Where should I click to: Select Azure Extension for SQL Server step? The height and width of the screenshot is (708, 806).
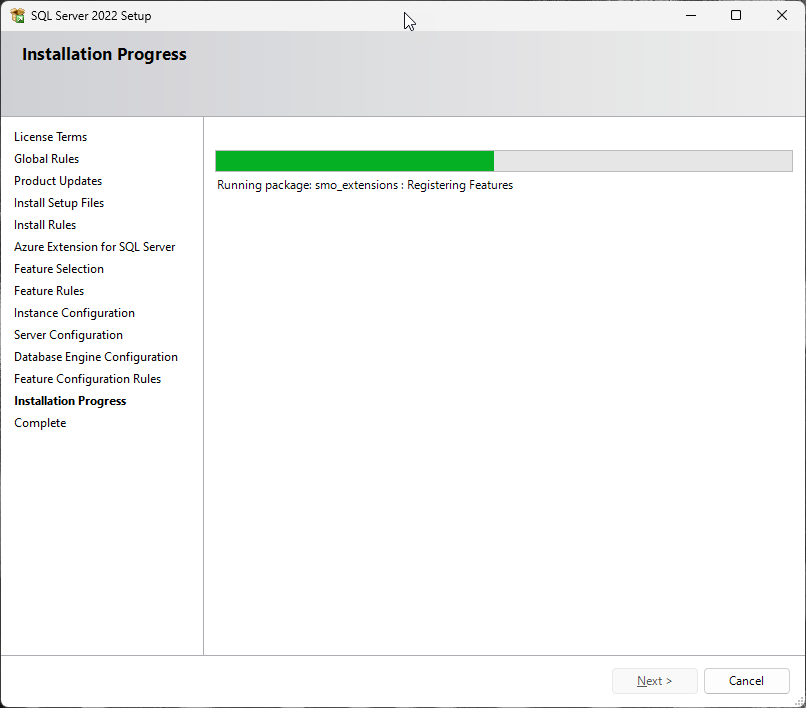tap(94, 247)
